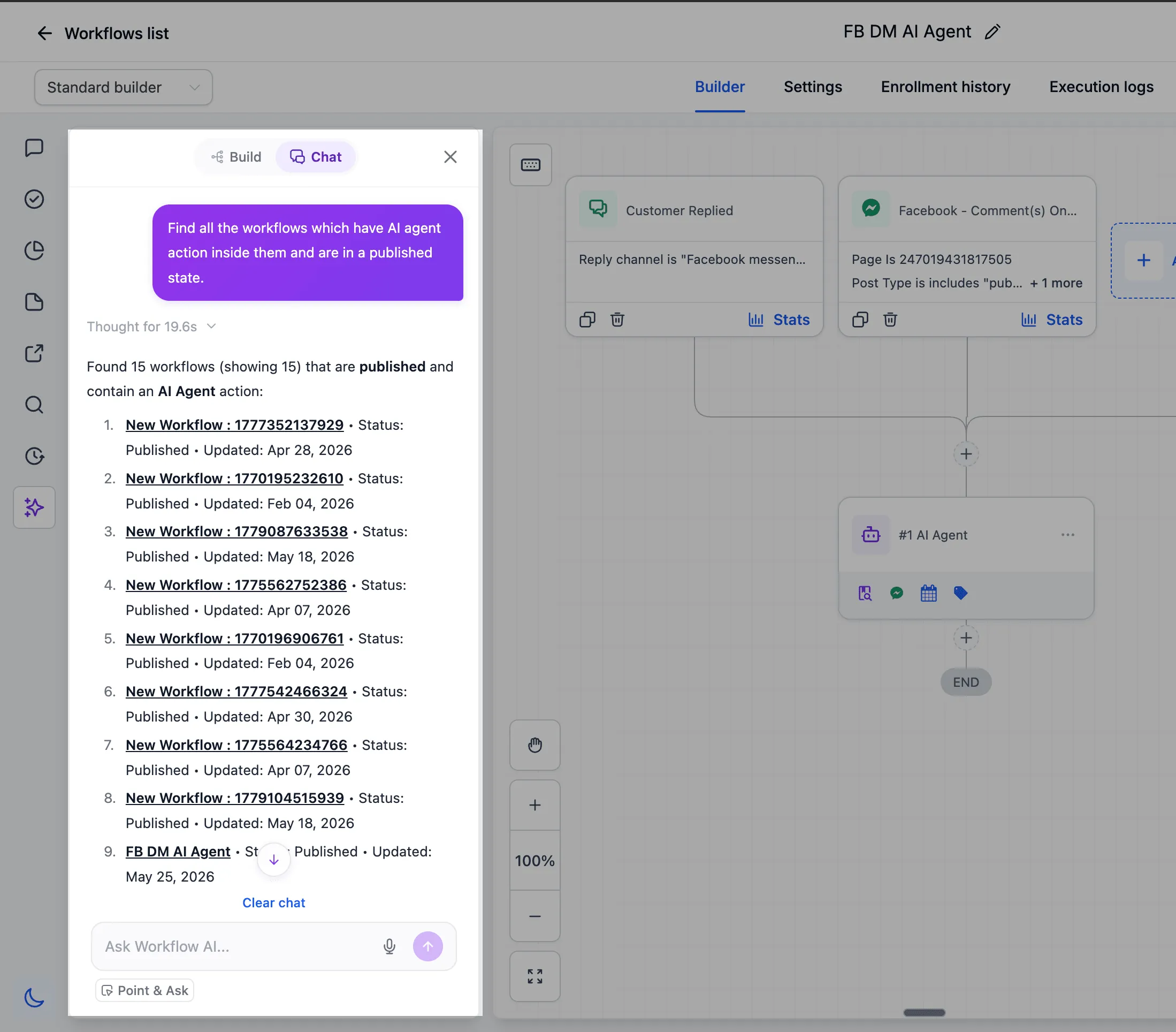Switch to the Build mode toggle
Image resolution: width=1176 pixels, height=1032 pixels.
236,156
